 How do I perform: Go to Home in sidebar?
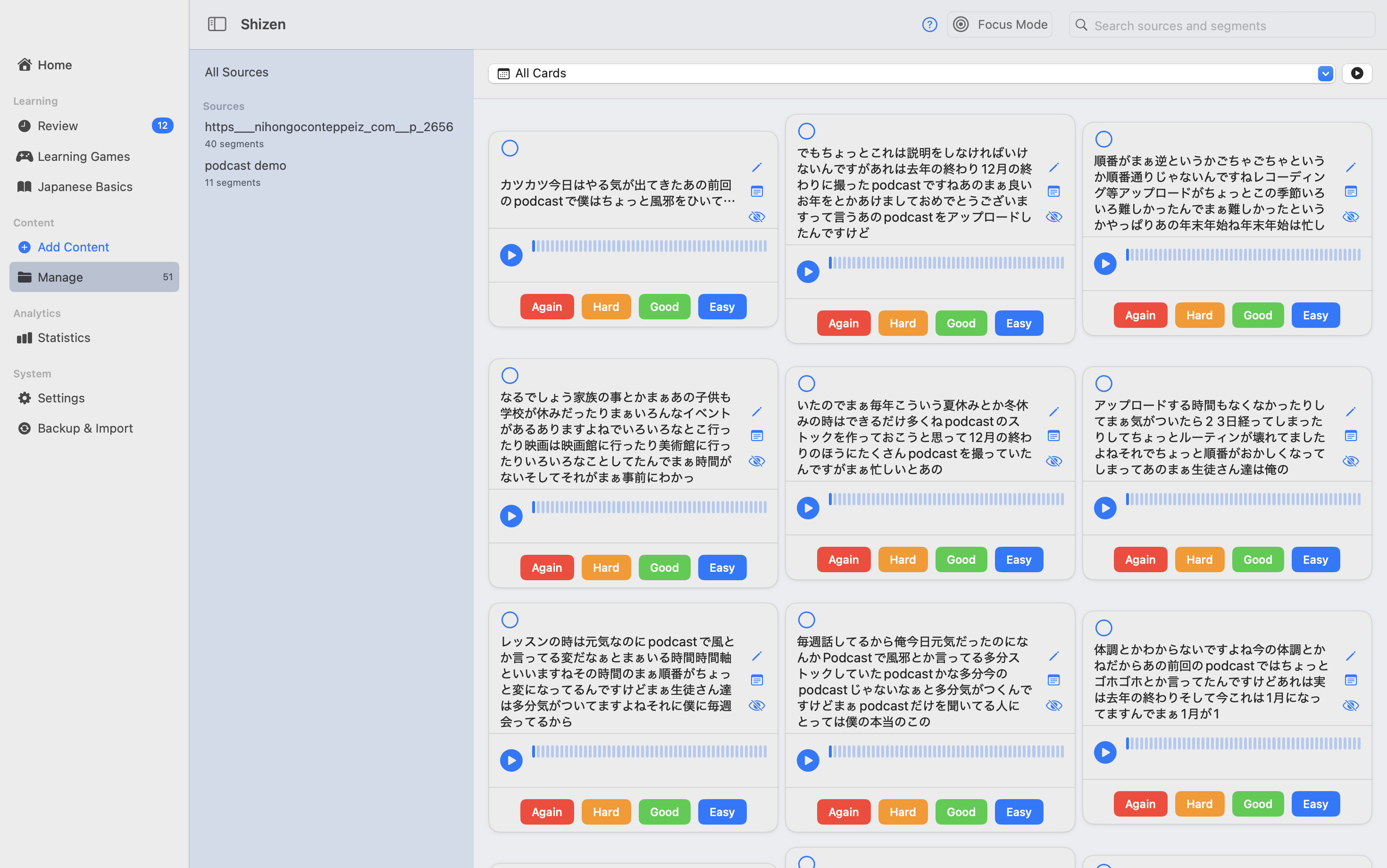(94, 65)
